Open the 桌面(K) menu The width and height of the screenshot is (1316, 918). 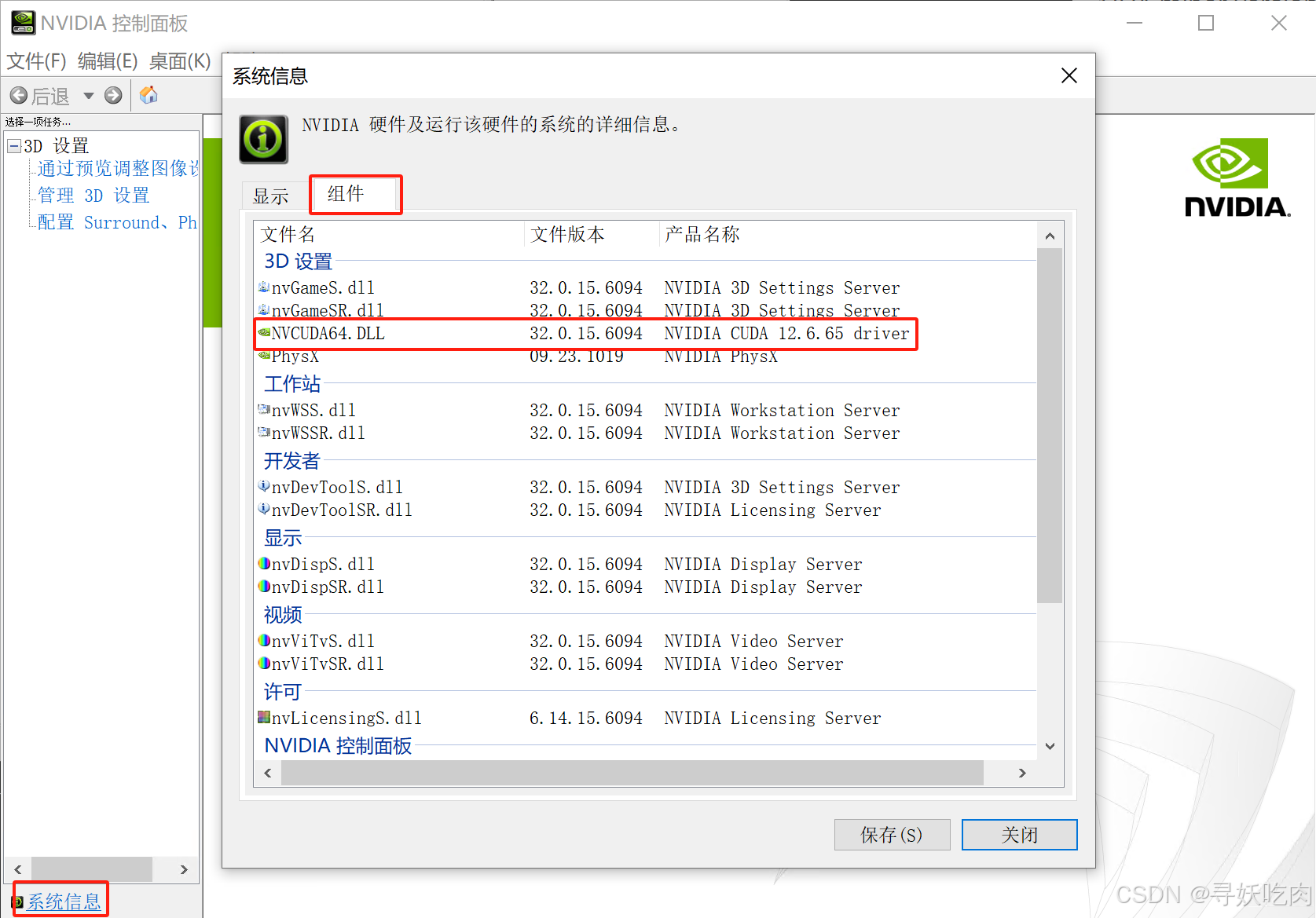(x=180, y=61)
